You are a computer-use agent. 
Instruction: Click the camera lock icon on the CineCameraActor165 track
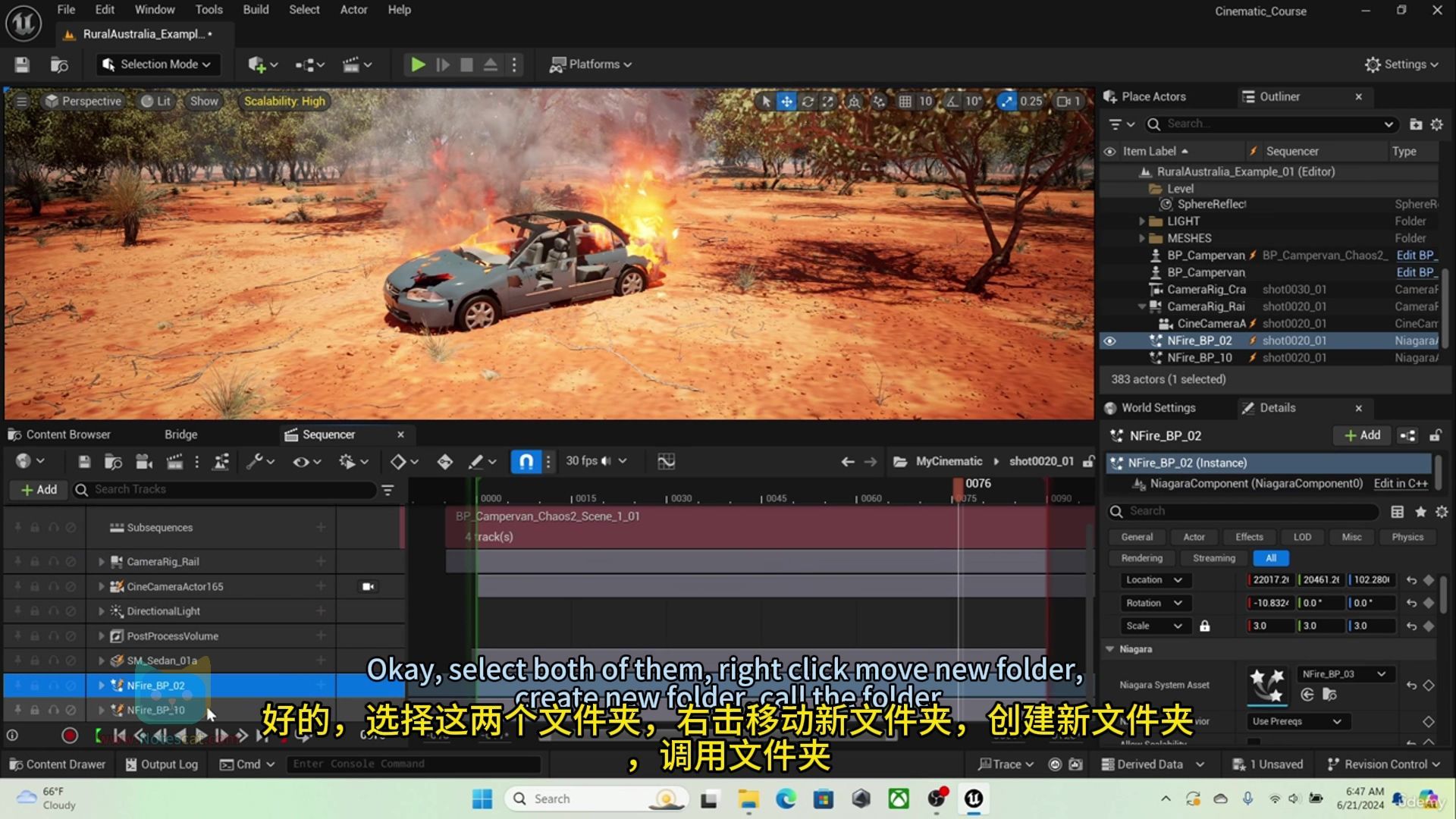[368, 586]
